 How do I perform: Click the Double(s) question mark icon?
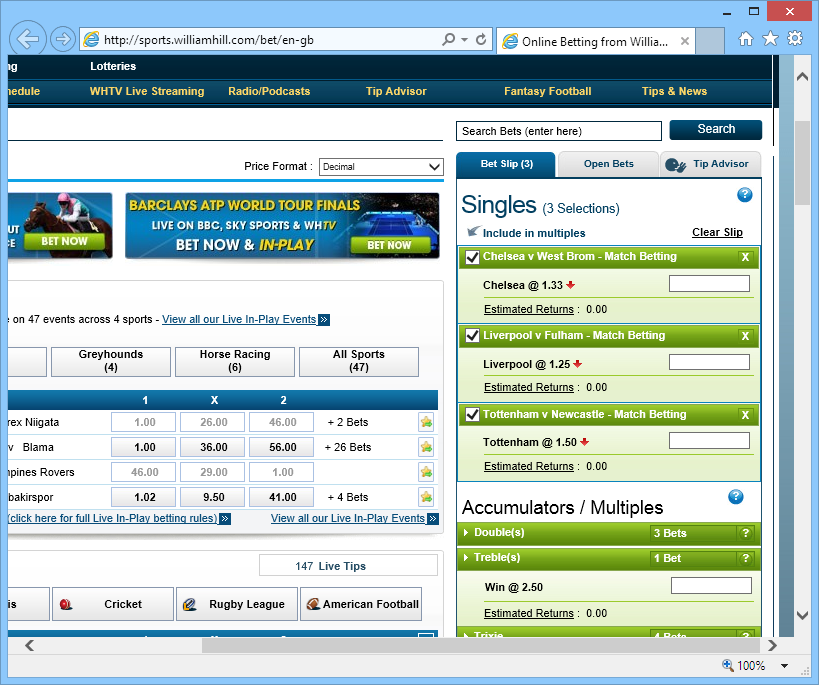[745, 533]
